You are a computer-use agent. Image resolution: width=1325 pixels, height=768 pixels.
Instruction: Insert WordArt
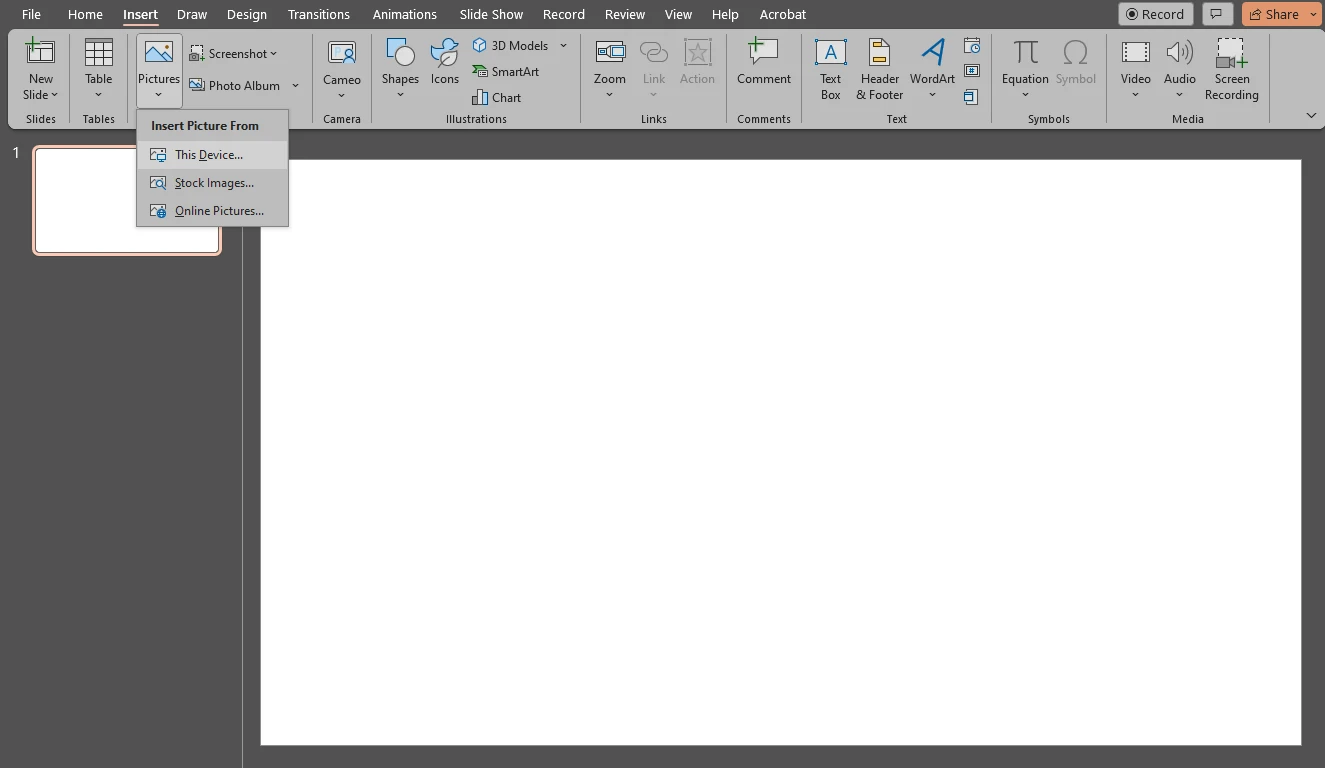click(932, 68)
